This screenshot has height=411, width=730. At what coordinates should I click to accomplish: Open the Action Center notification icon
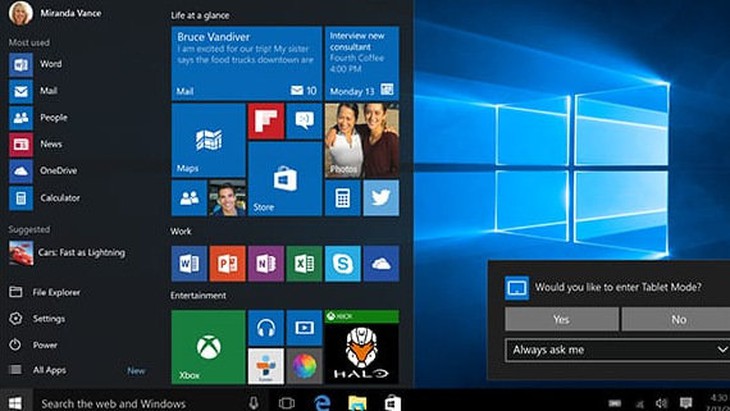[x=685, y=403]
